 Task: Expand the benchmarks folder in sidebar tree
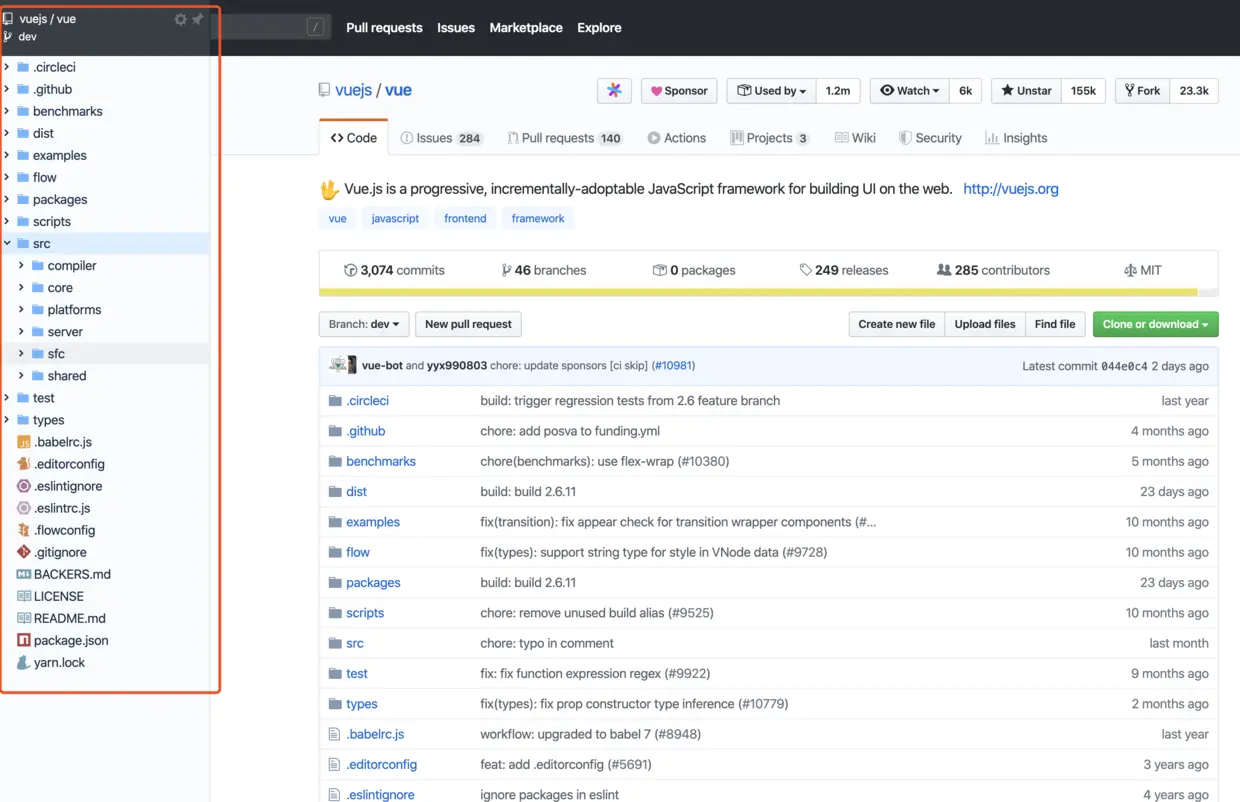[x=7, y=111]
